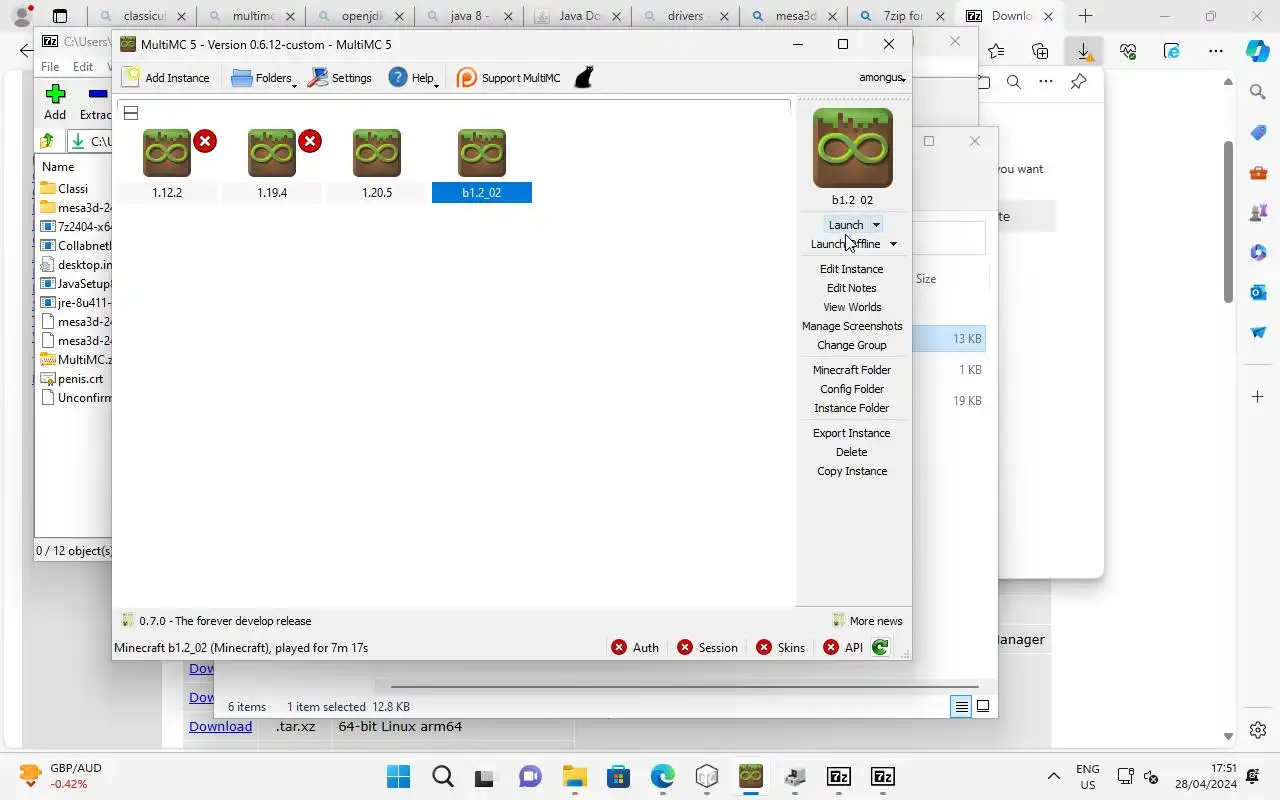The width and height of the screenshot is (1280, 800).
Task: Switch to the drivers browser tab
Action: (x=687, y=16)
